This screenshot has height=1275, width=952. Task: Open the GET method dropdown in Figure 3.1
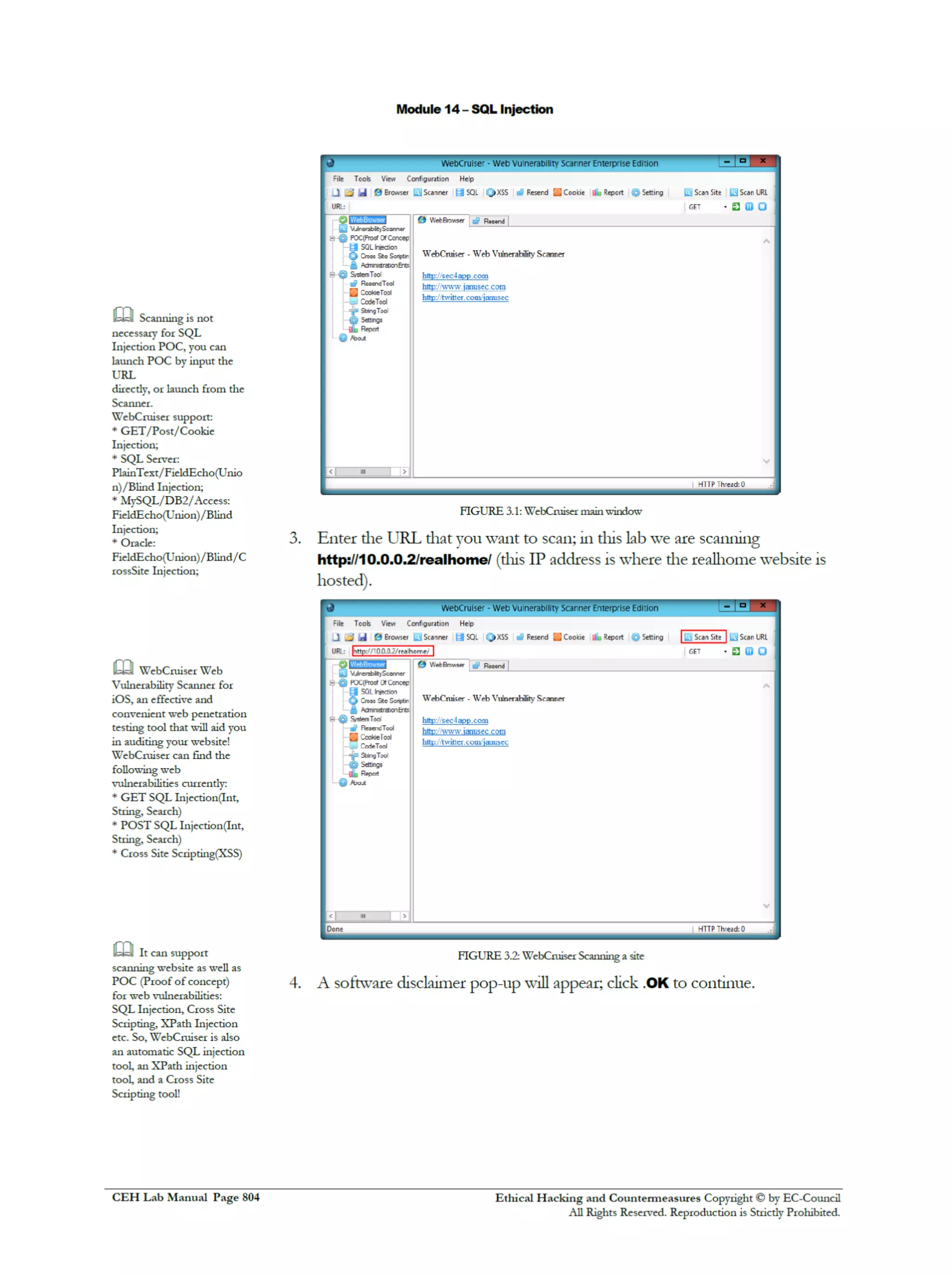(725, 207)
